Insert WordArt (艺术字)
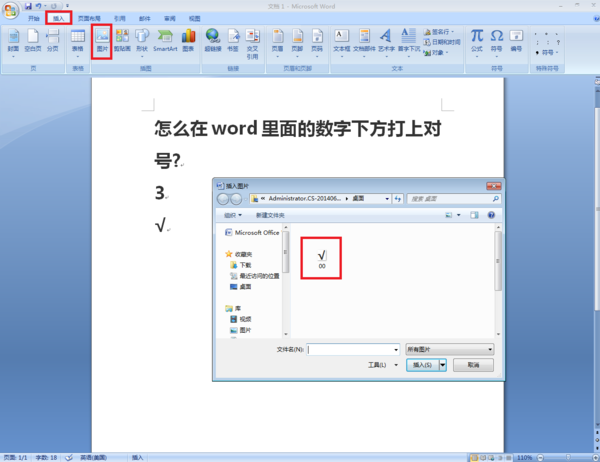Viewport: 600px width, 462px height. (386, 43)
